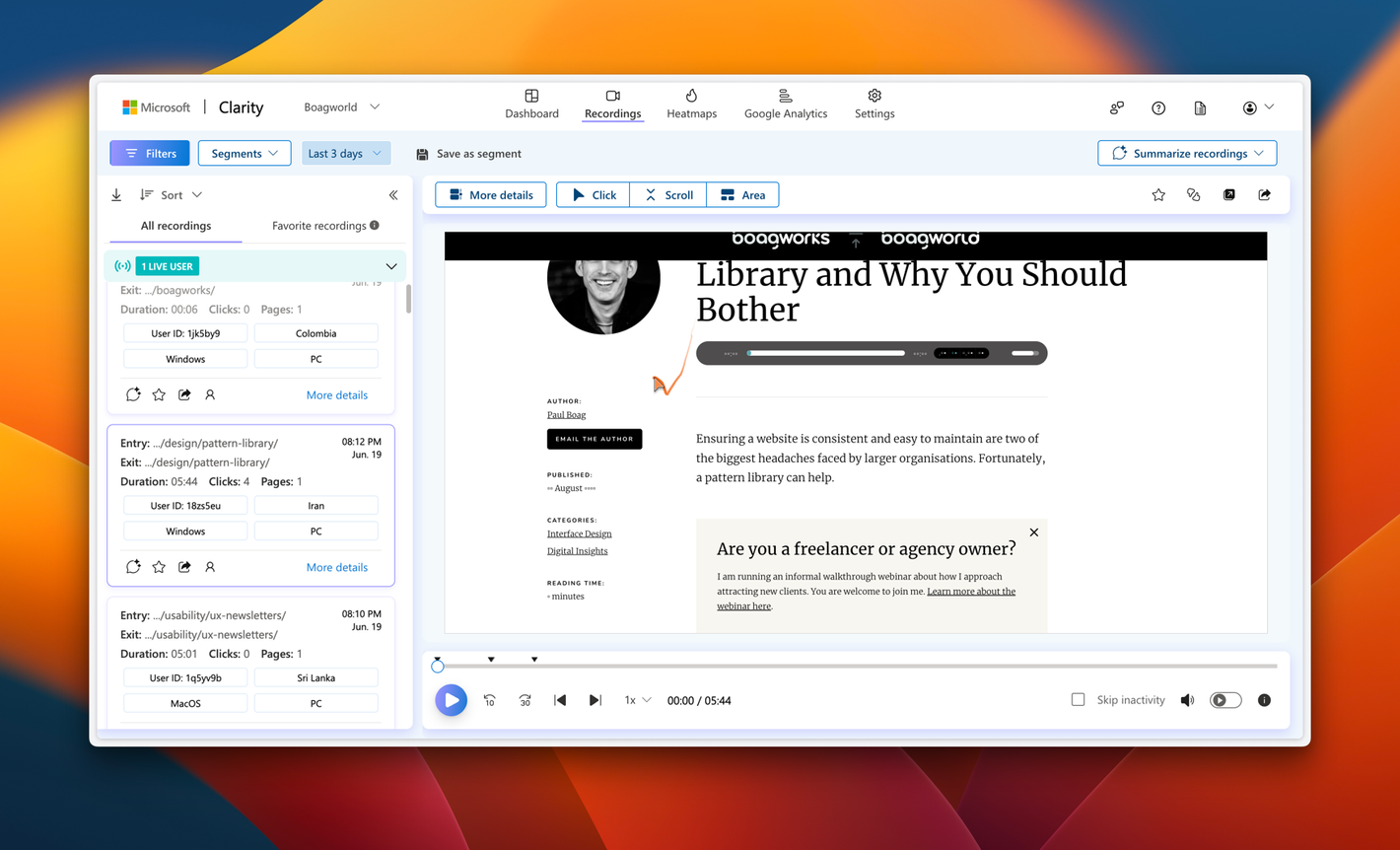
Task: Enable the Skip inactivity checkbox
Action: [x=1078, y=699]
